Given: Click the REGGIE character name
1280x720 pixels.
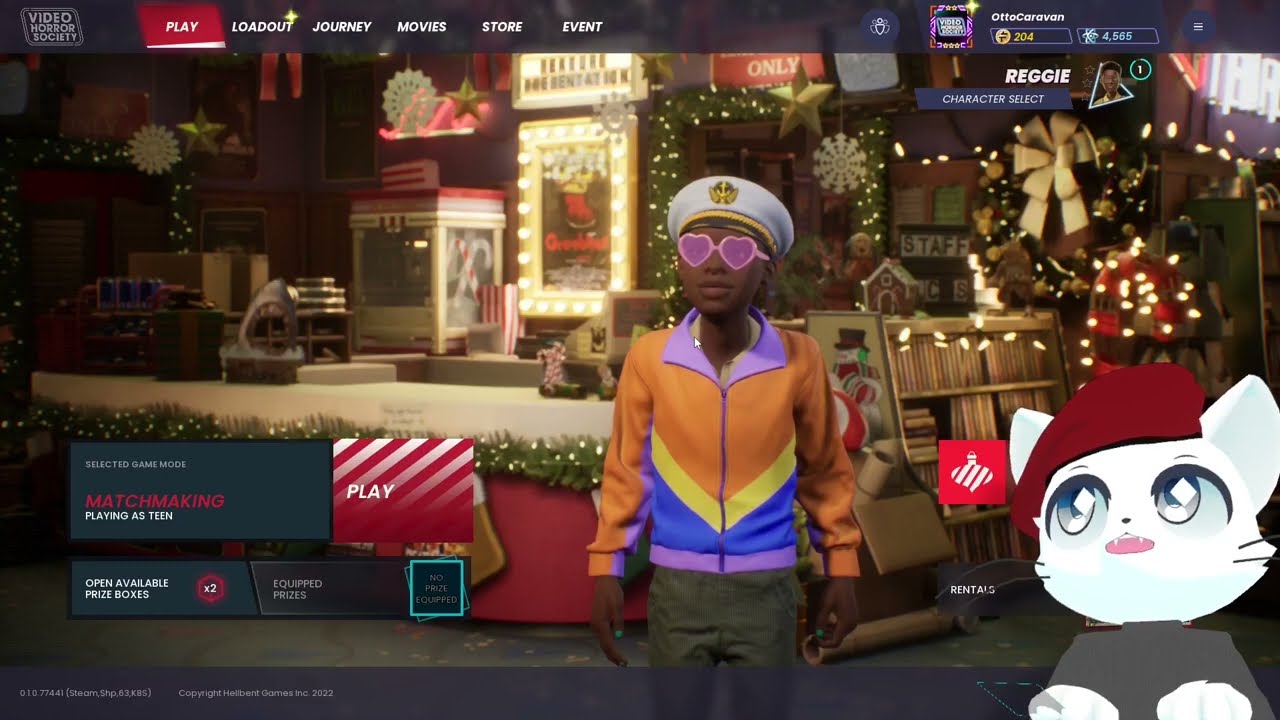Looking at the screenshot, I should 1037,76.
